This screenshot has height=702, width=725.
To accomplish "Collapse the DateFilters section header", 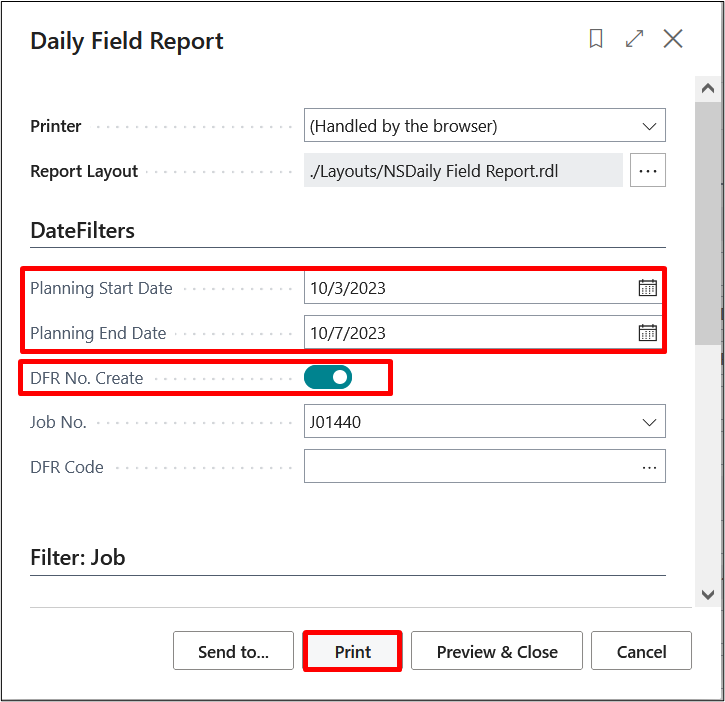I will tap(83, 230).
